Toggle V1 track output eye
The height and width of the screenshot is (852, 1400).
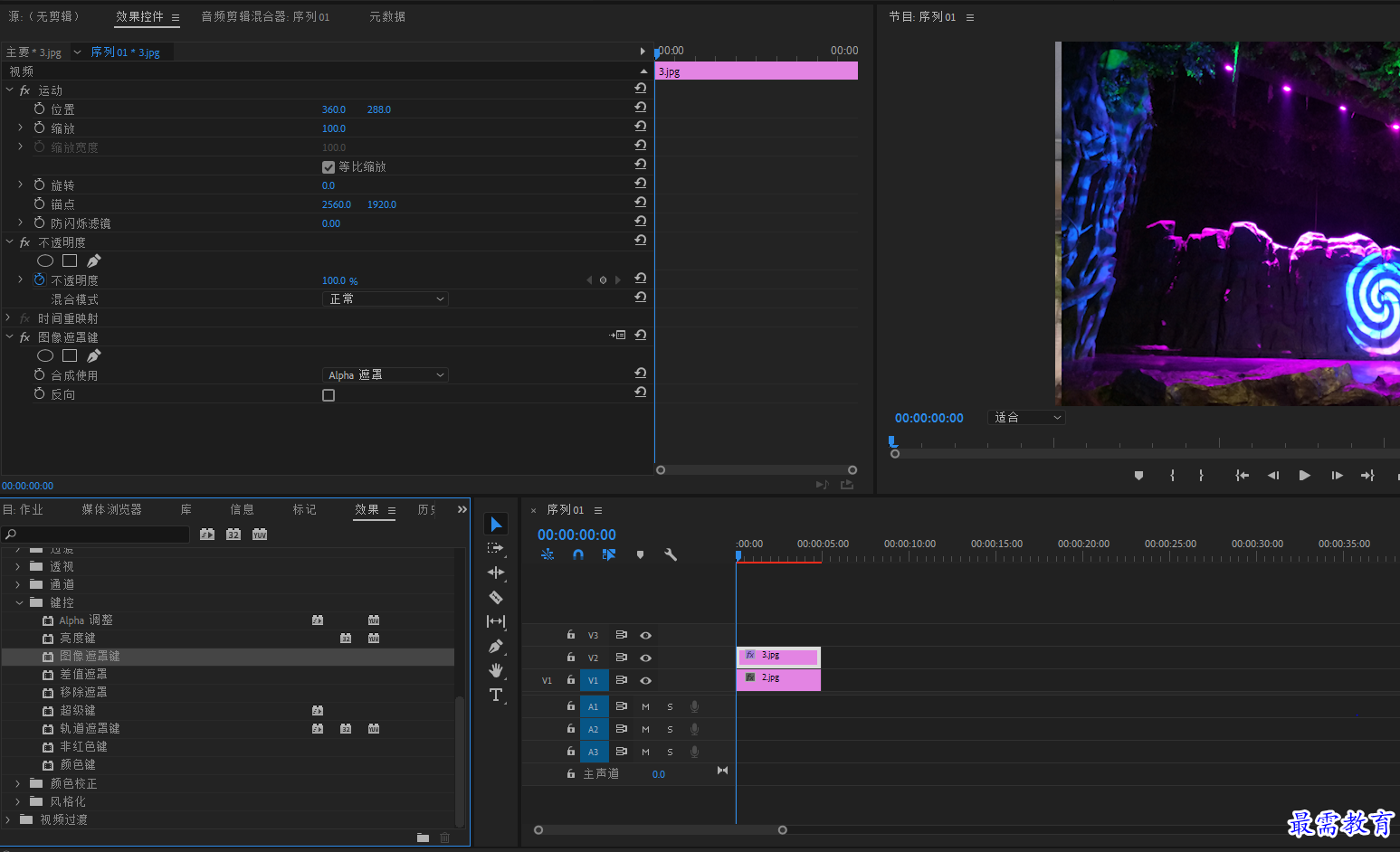coord(646,681)
